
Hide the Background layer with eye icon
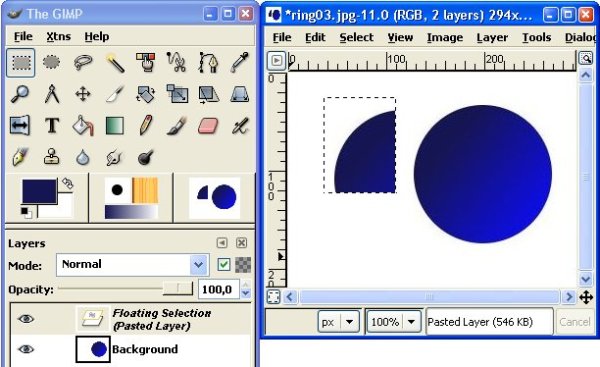pos(26,349)
